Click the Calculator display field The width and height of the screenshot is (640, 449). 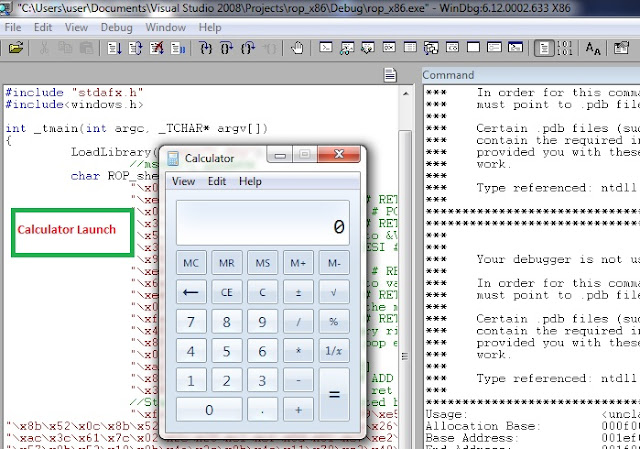click(263, 222)
